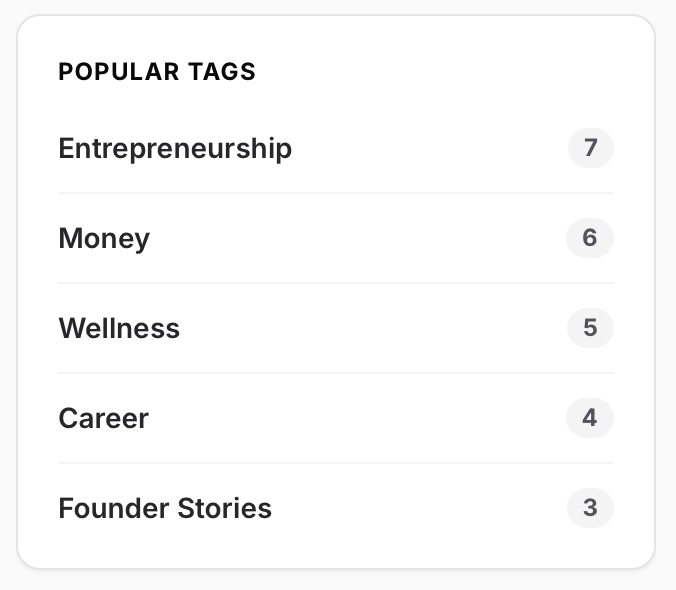Select the Money tag link

tap(104, 238)
